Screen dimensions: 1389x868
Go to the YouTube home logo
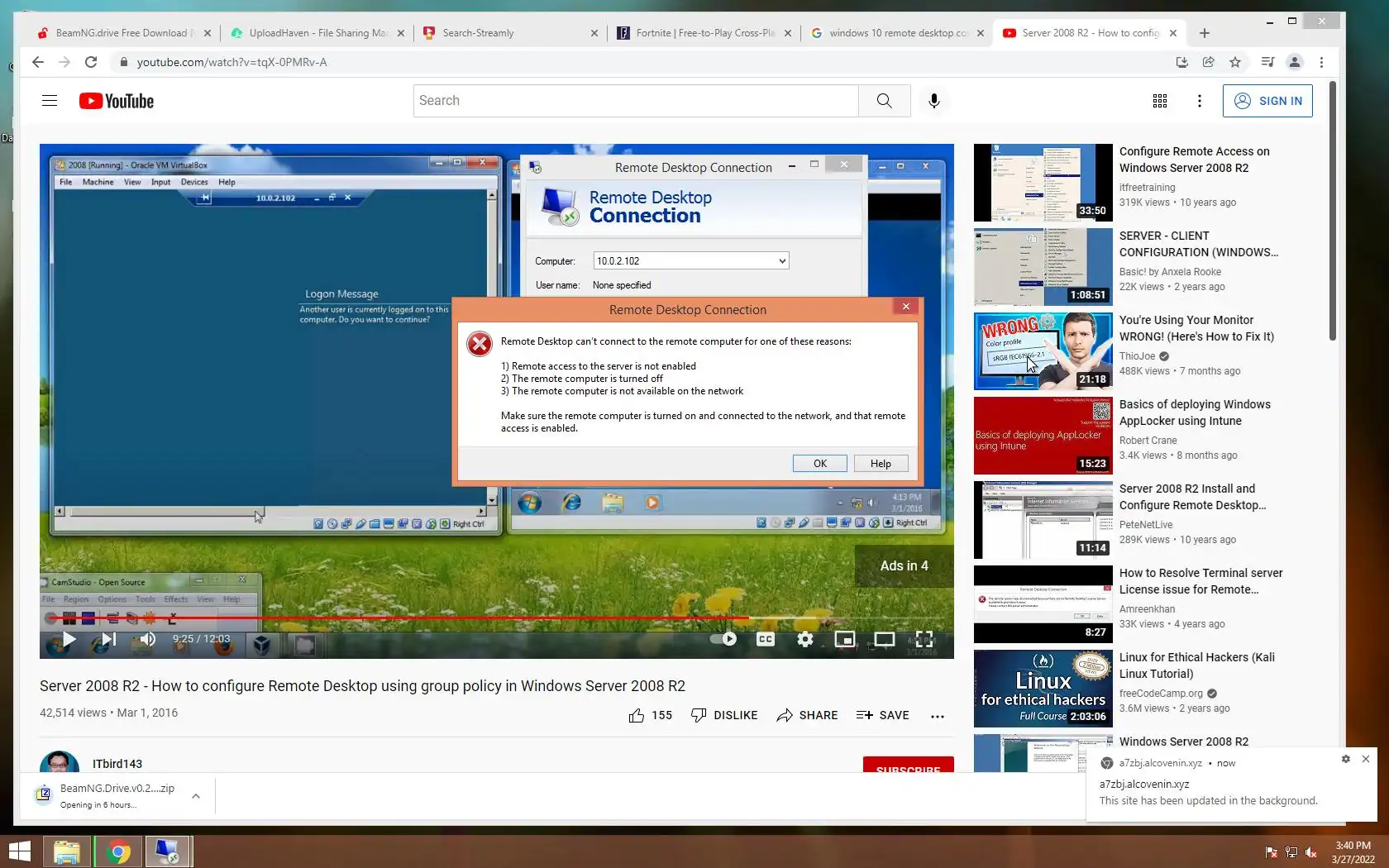[117, 101]
